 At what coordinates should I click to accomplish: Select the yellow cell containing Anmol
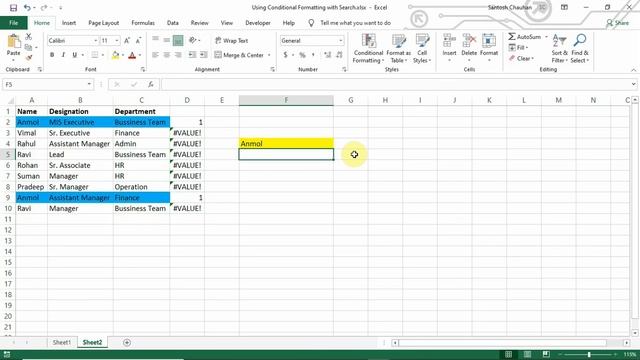pyautogui.click(x=286, y=144)
